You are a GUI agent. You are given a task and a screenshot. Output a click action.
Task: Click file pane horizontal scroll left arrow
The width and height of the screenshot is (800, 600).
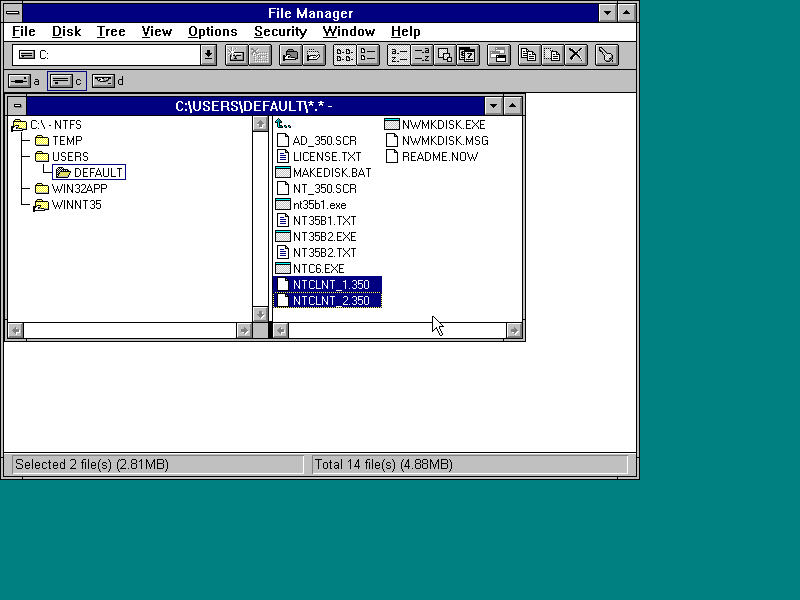pos(281,331)
